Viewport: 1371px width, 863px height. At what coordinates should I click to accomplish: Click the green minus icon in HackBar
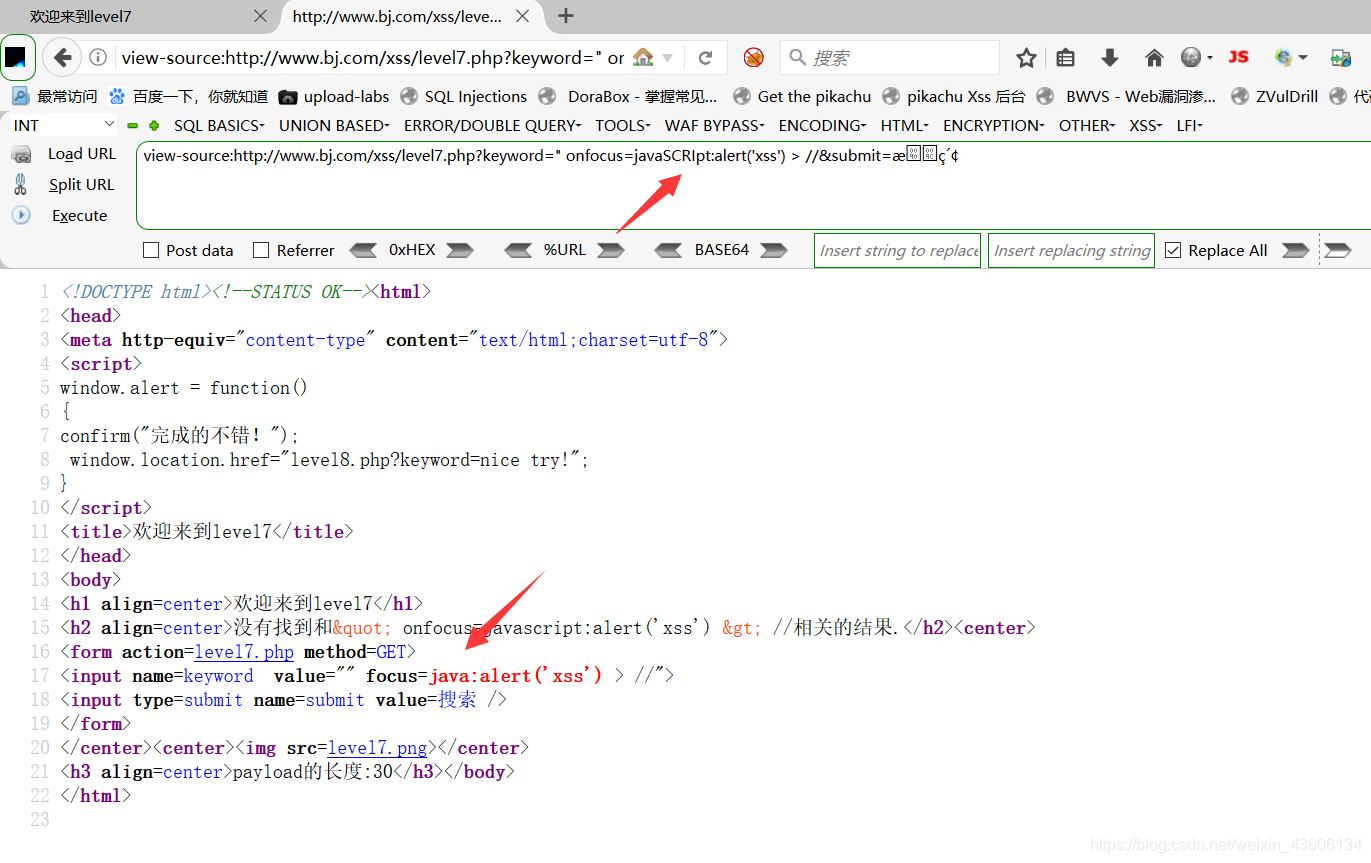pyautogui.click(x=132, y=126)
